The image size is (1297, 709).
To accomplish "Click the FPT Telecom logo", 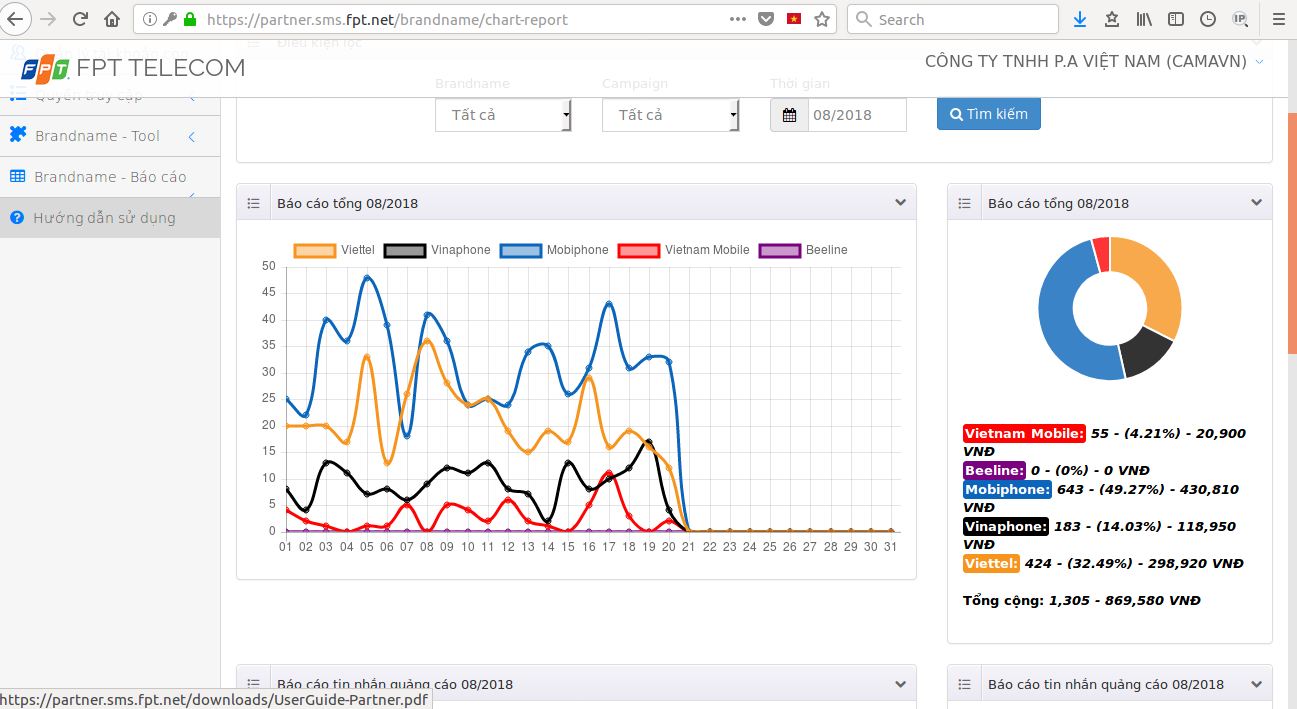I will click(133, 68).
